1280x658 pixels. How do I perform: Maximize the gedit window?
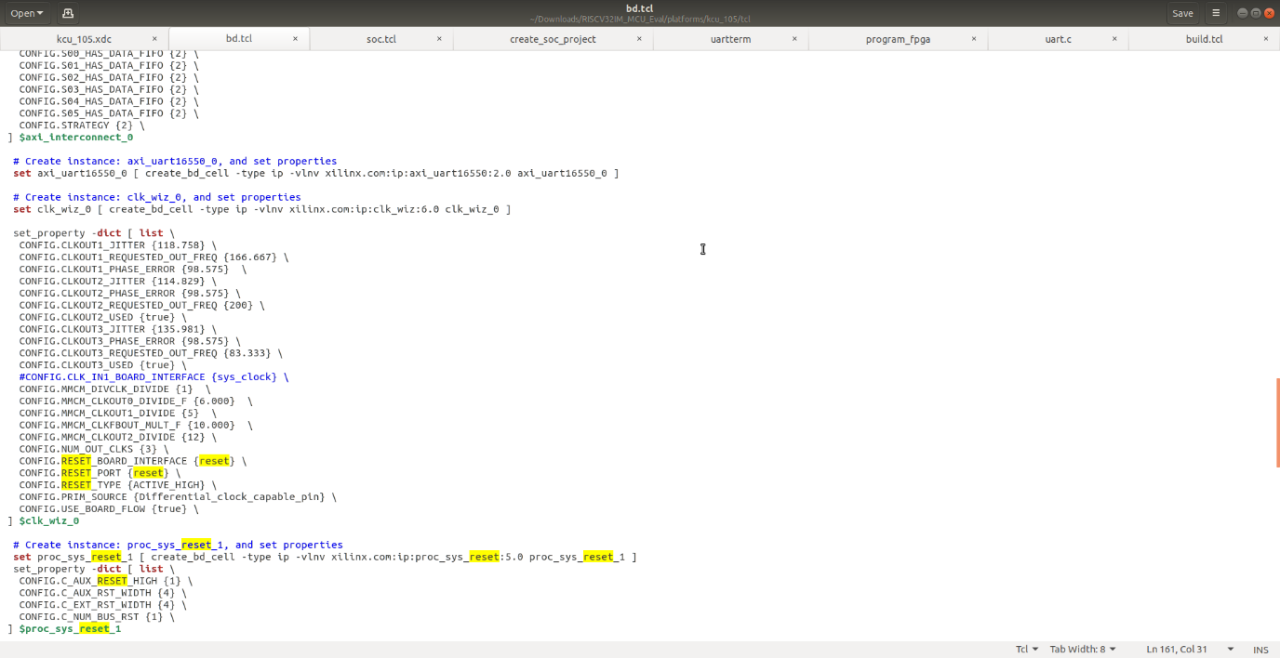click(1255, 13)
